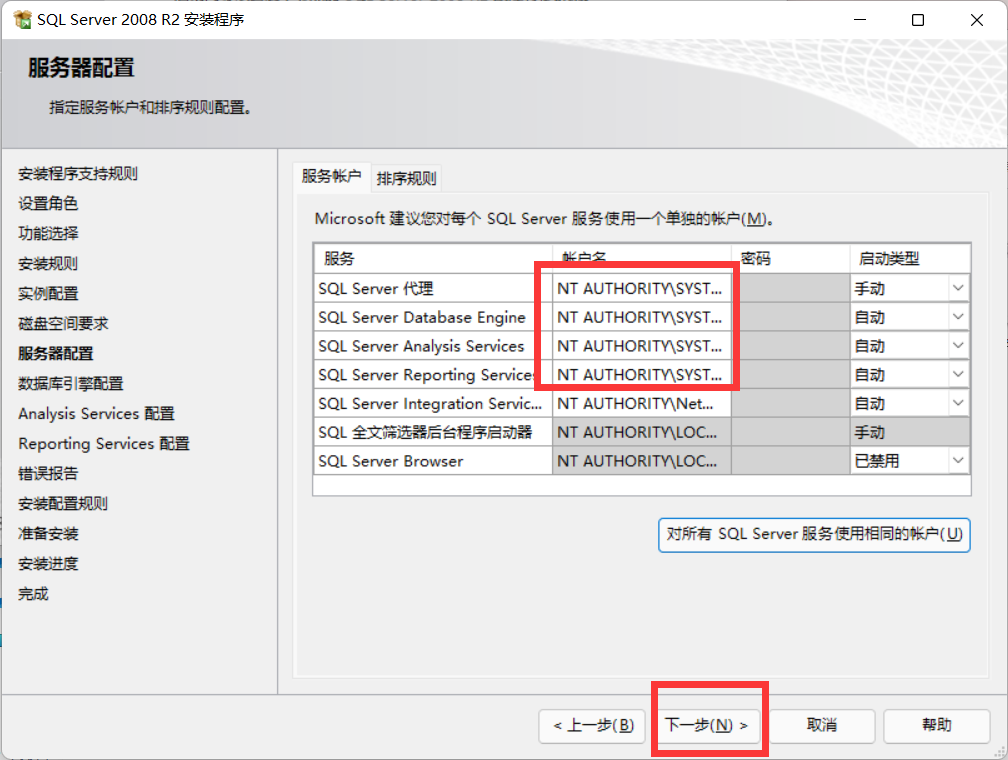Open startup type dropdown for Analysis Services
Viewport: 1008px width, 760px height.
point(958,346)
